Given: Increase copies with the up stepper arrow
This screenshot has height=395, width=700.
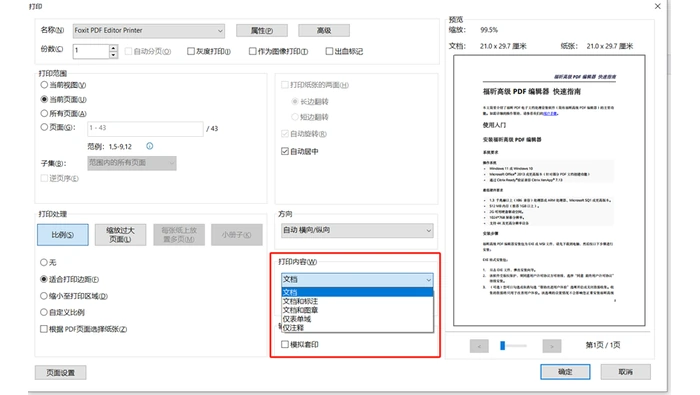Looking at the screenshot, I should point(113,48).
